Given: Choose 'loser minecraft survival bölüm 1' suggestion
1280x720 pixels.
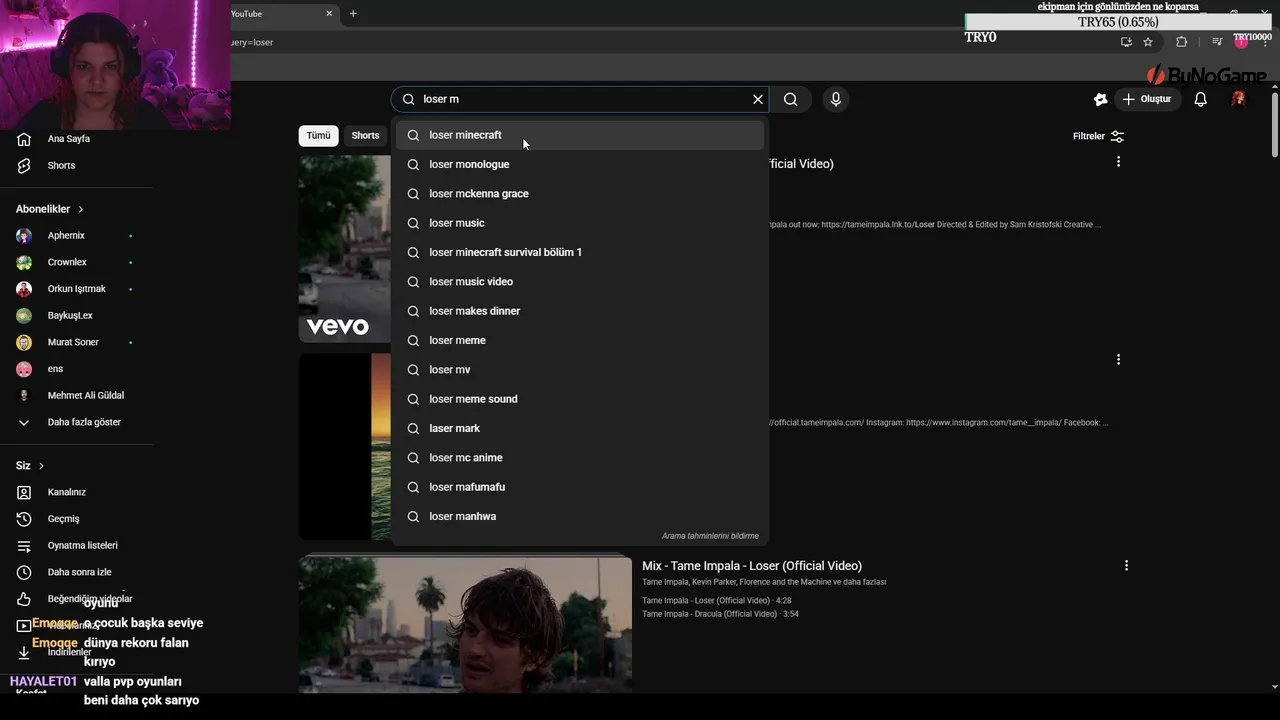Looking at the screenshot, I should 580,252.
